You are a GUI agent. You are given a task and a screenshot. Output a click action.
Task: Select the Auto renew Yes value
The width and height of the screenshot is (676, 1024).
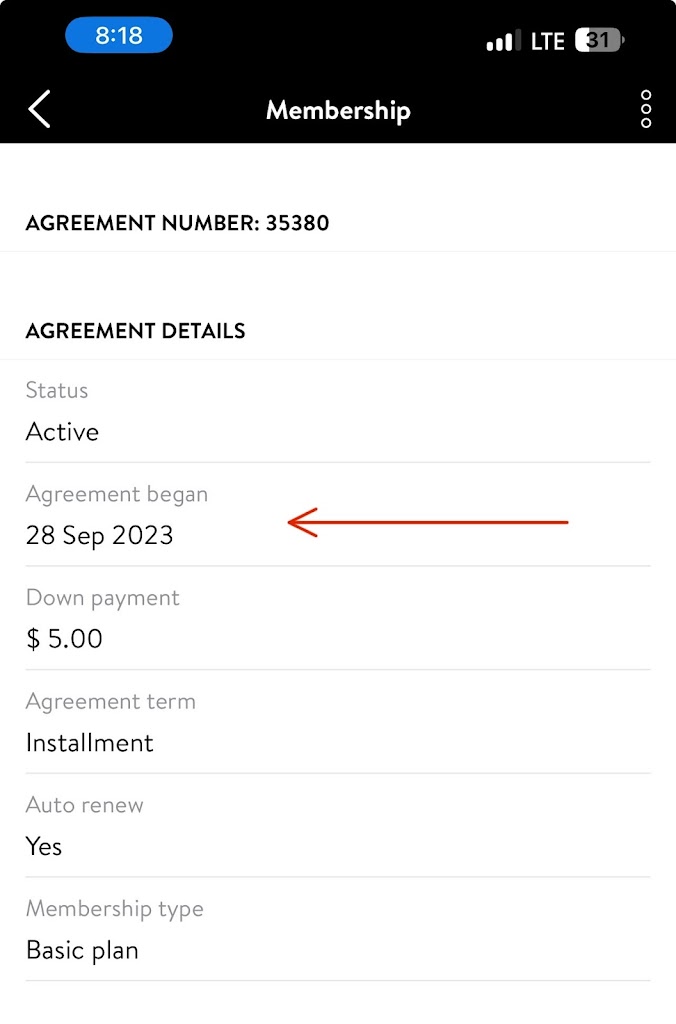44,846
